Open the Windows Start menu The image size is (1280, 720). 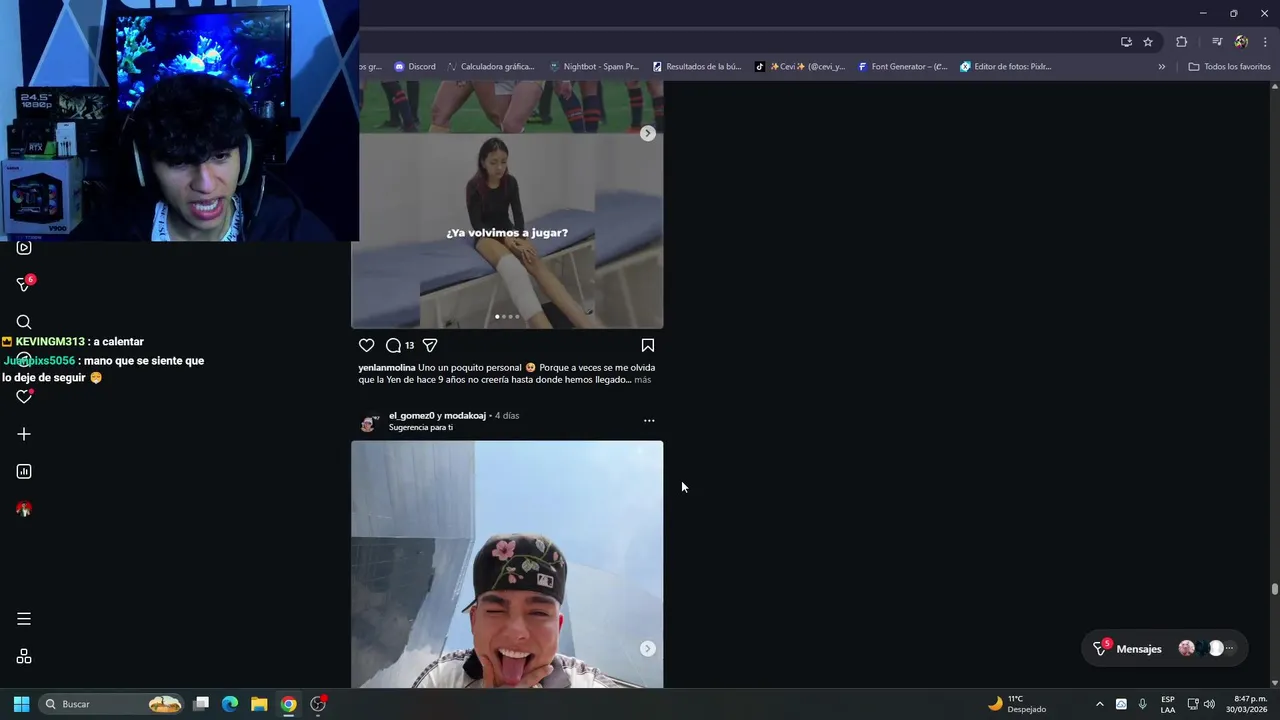click(21, 704)
